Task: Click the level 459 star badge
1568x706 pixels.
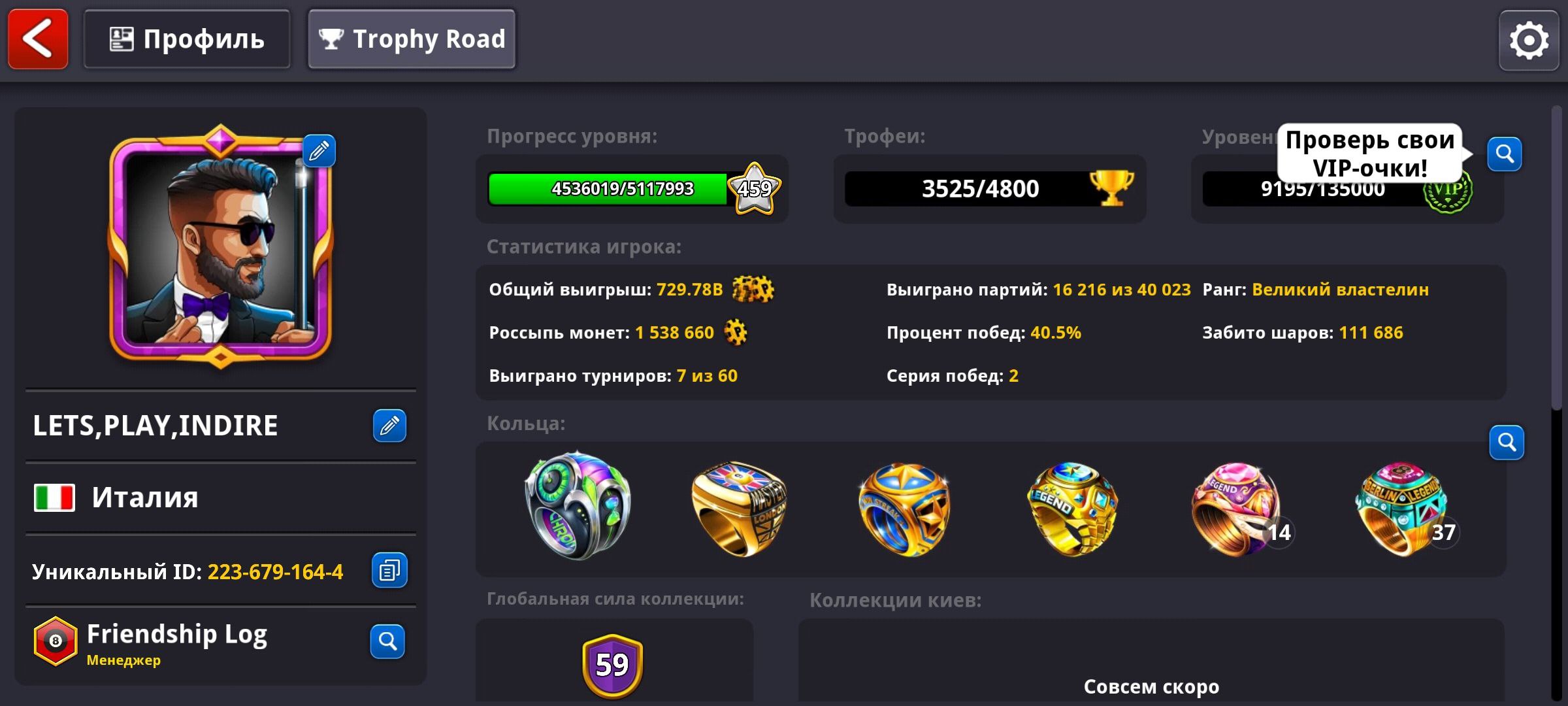Action: 755,189
